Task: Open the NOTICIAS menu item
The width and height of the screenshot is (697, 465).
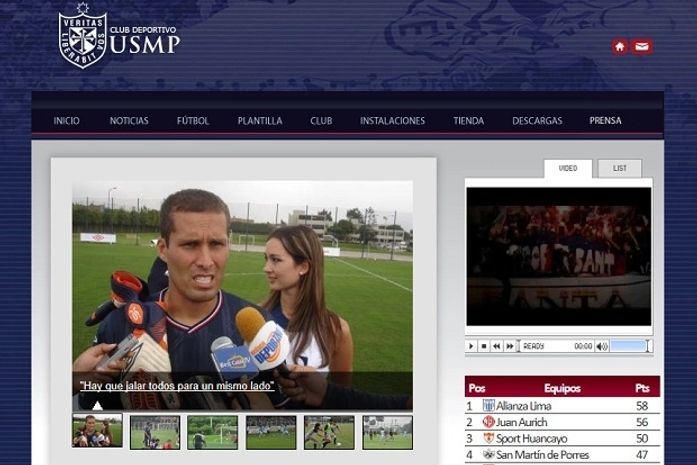Action: 129,121
